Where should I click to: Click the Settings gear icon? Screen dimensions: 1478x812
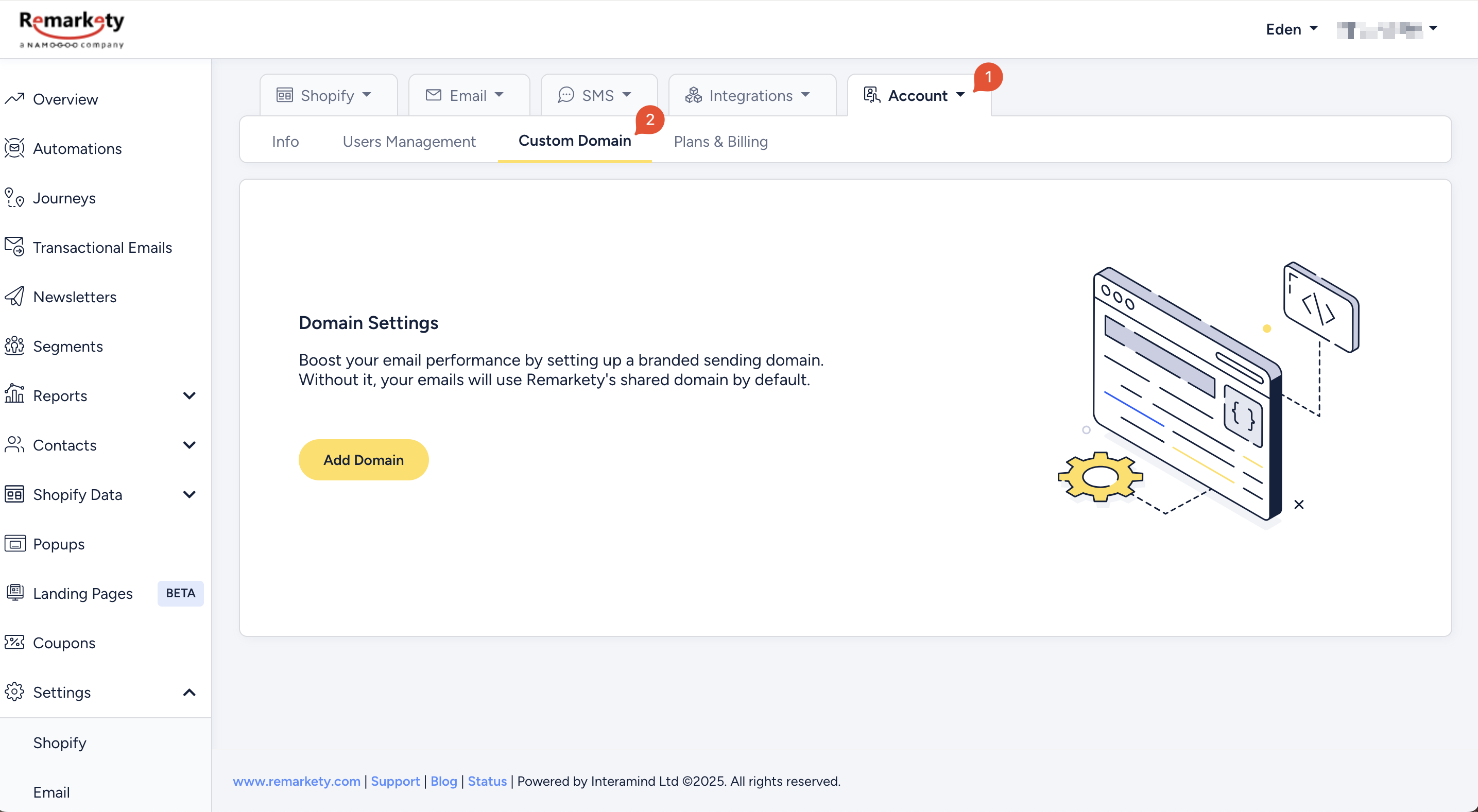[x=14, y=692]
